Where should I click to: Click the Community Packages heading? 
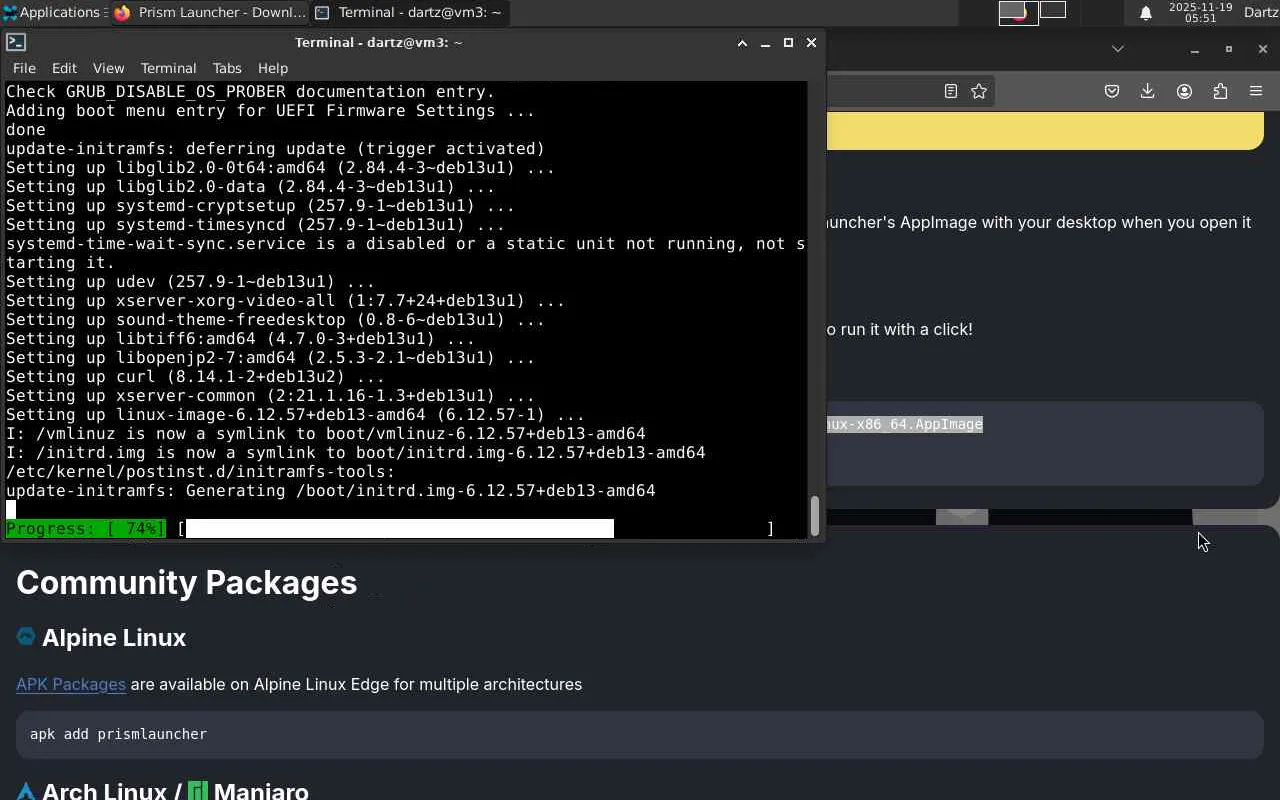pyautogui.click(x=187, y=582)
